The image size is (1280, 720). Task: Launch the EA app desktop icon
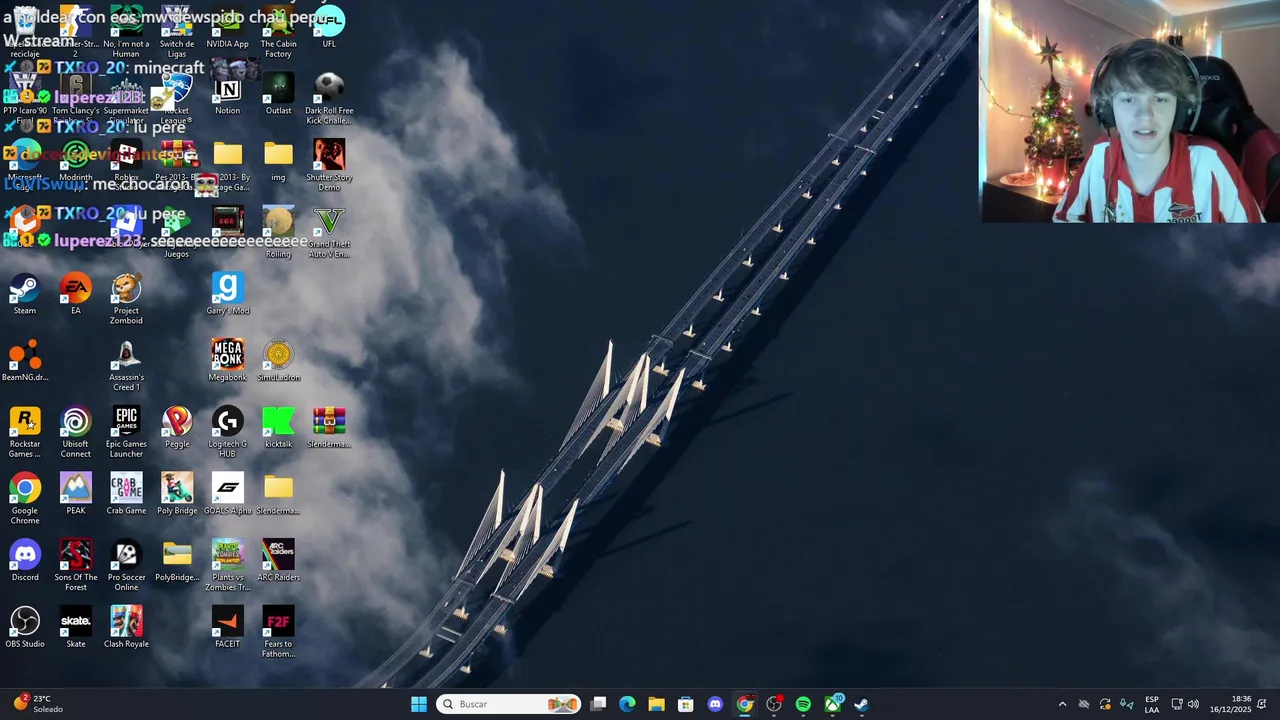pos(76,295)
